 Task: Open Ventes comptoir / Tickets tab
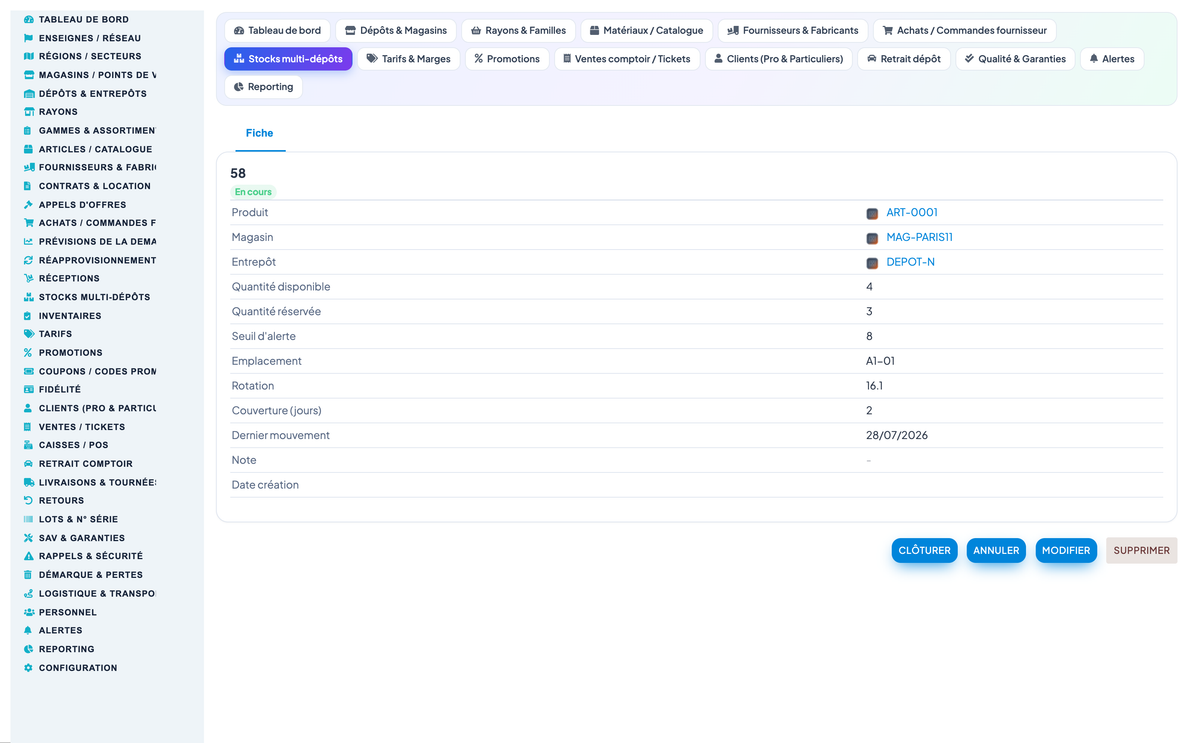click(626, 59)
